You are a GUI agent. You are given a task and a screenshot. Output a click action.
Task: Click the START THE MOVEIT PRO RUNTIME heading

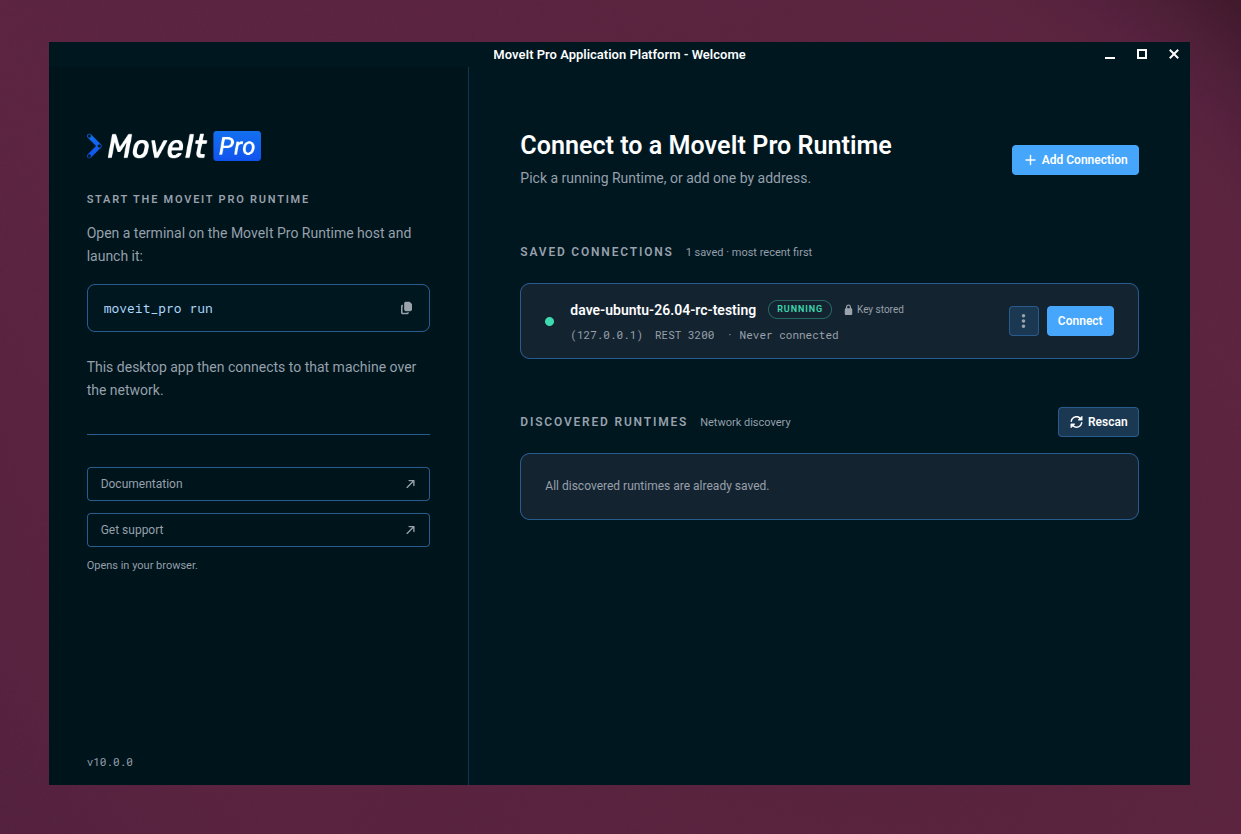[198, 199]
